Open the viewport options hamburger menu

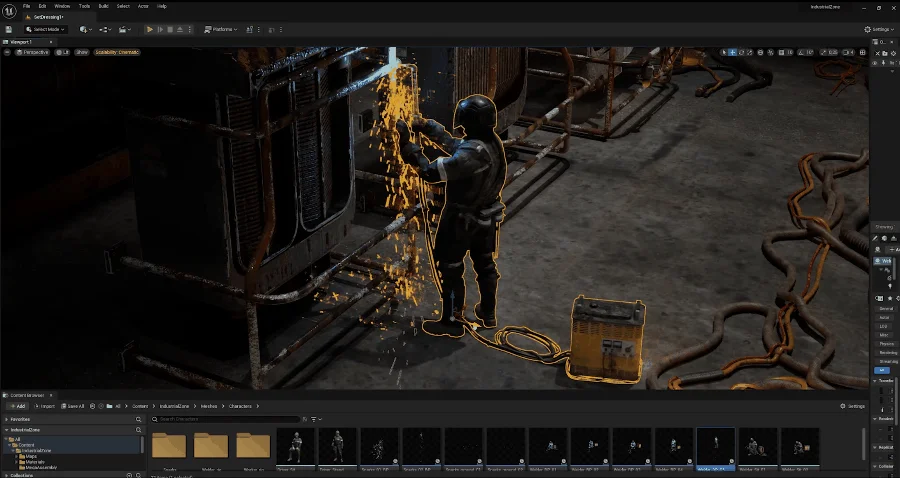[x=7, y=52]
